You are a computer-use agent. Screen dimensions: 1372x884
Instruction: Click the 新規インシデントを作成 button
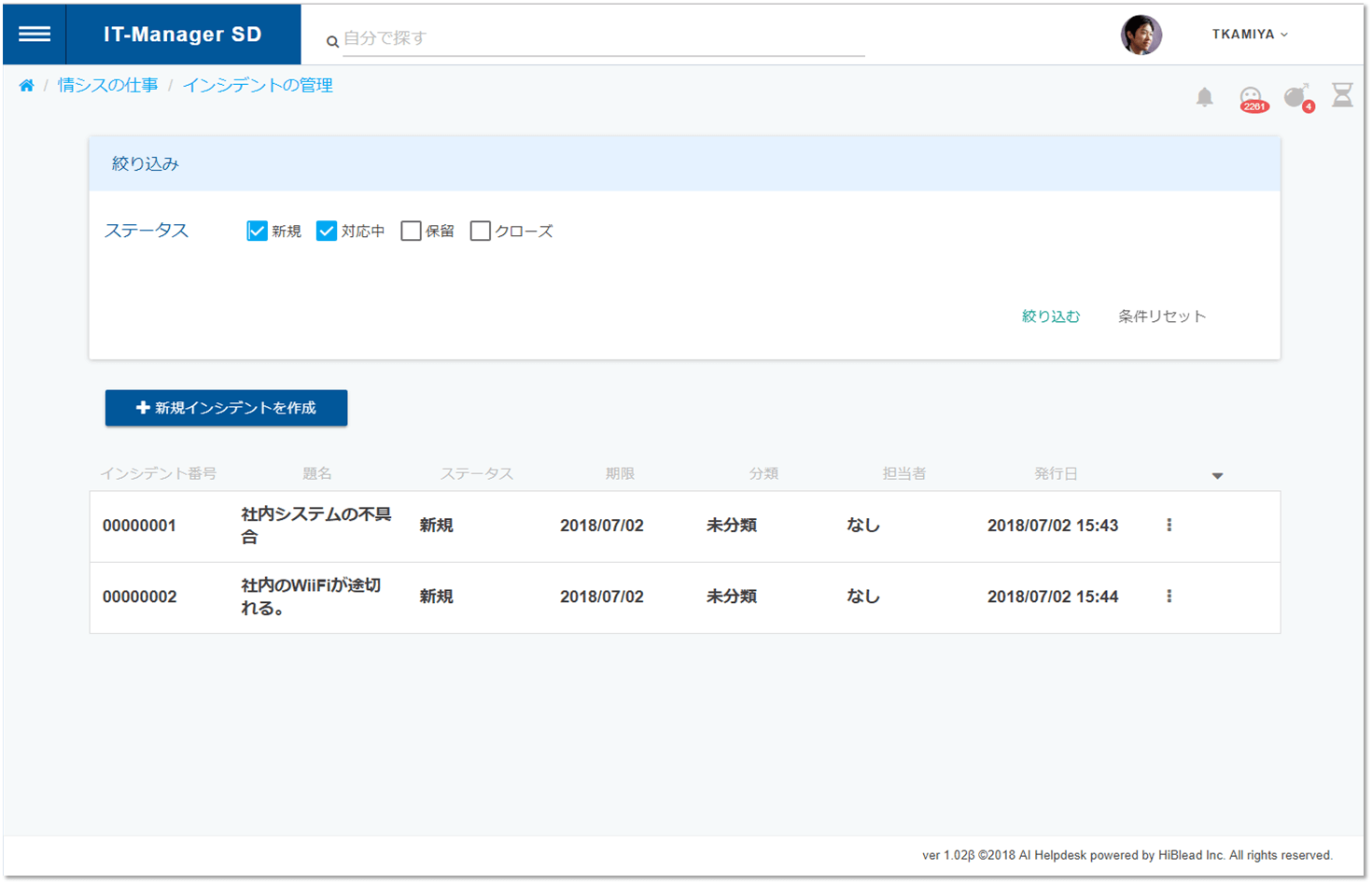(226, 408)
